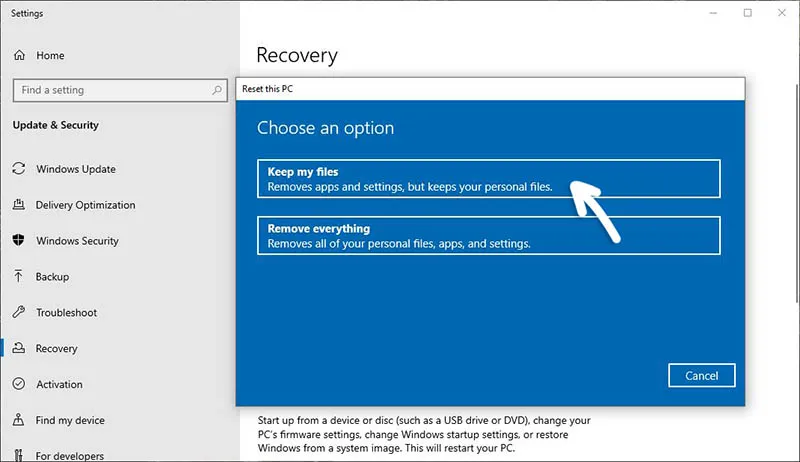The width and height of the screenshot is (800, 462).
Task: Go to Windows Update settings
Action: pyautogui.click(x=76, y=169)
